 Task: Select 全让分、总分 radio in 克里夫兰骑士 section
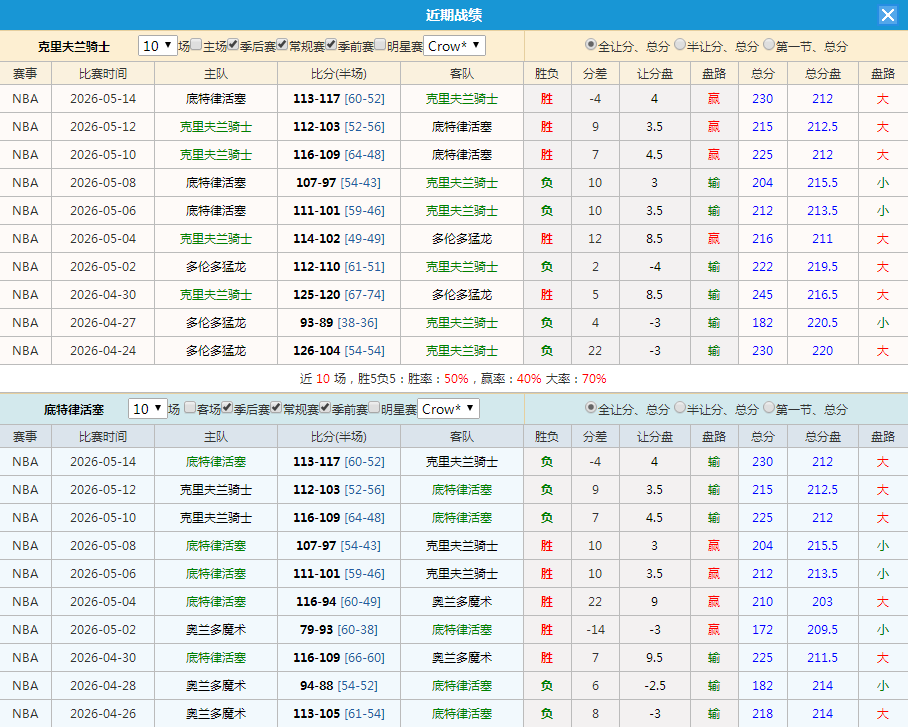tap(591, 45)
